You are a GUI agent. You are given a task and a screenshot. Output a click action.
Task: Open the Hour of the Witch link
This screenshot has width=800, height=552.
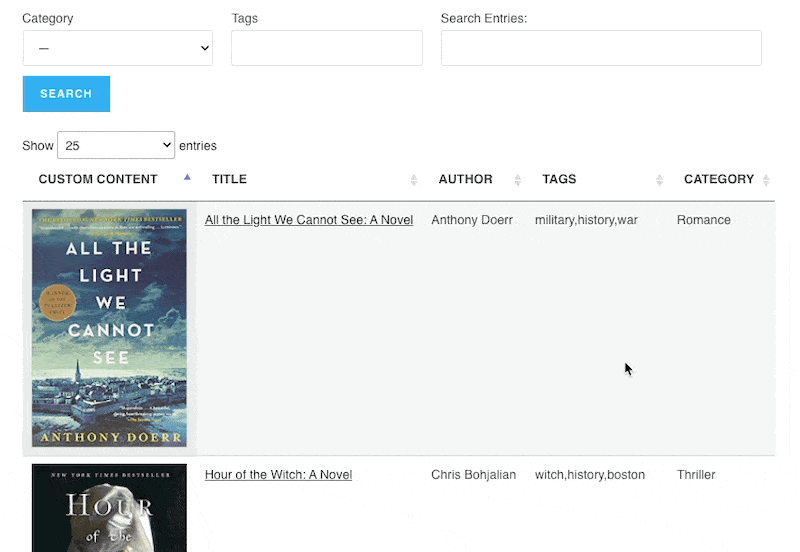(278, 475)
